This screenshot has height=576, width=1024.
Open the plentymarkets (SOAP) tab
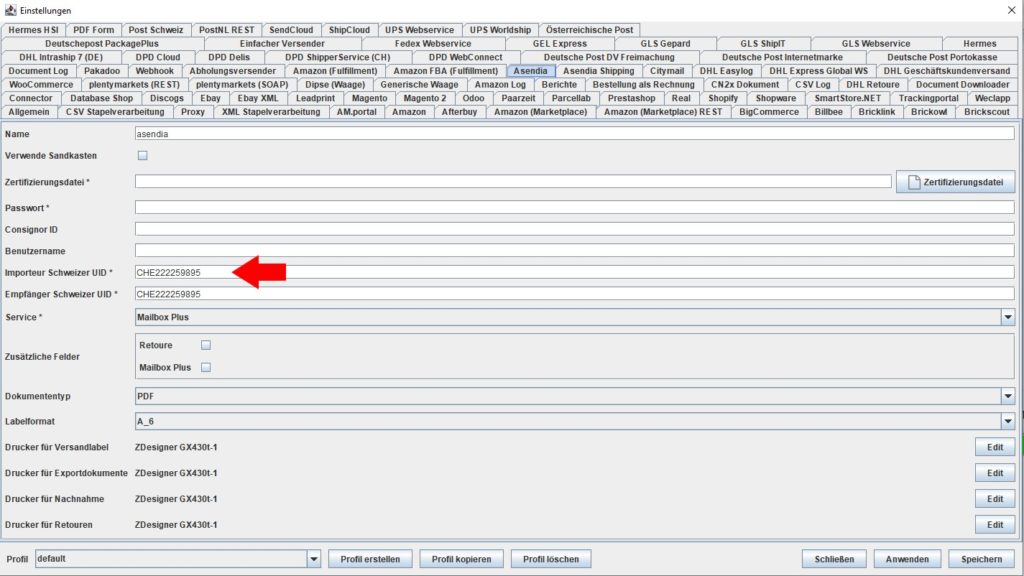242,84
